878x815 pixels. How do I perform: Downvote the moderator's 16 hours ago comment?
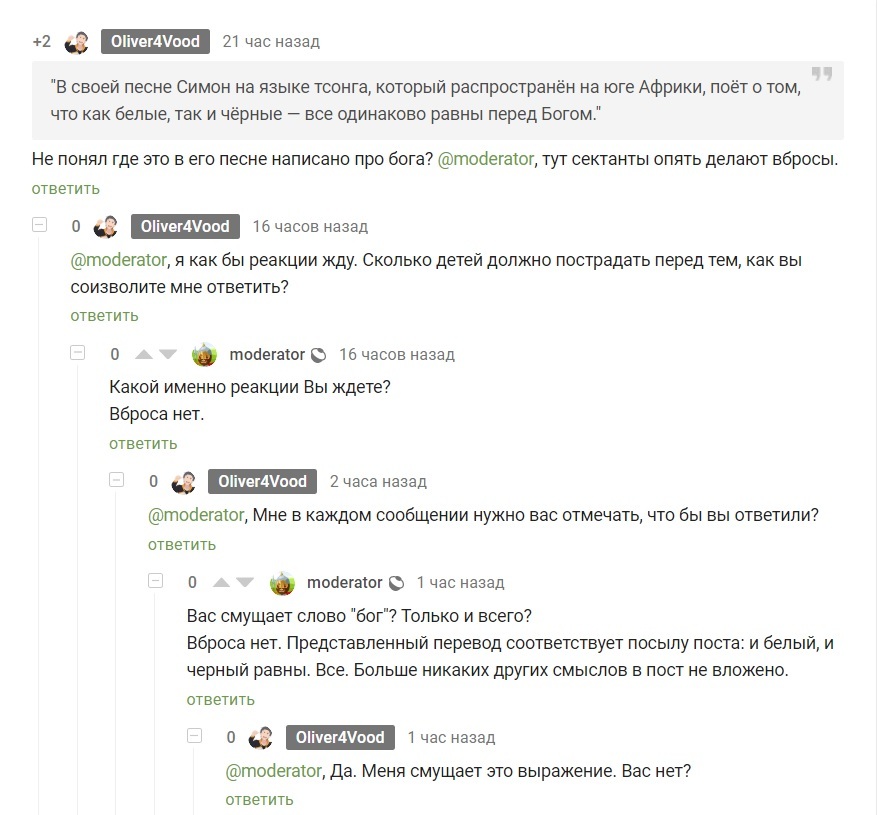tap(168, 354)
